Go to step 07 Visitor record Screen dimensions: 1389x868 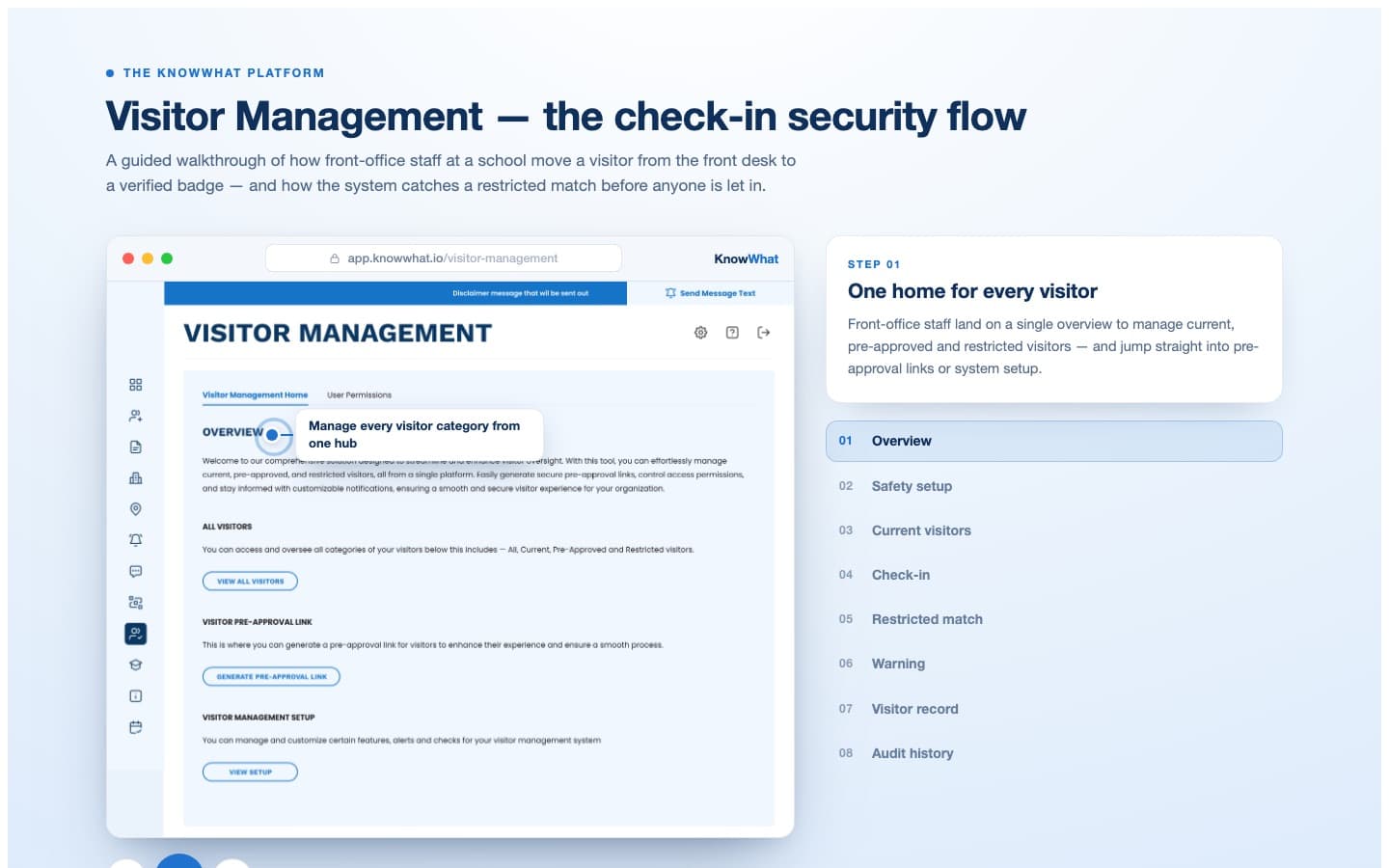(x=1054, y=709)
